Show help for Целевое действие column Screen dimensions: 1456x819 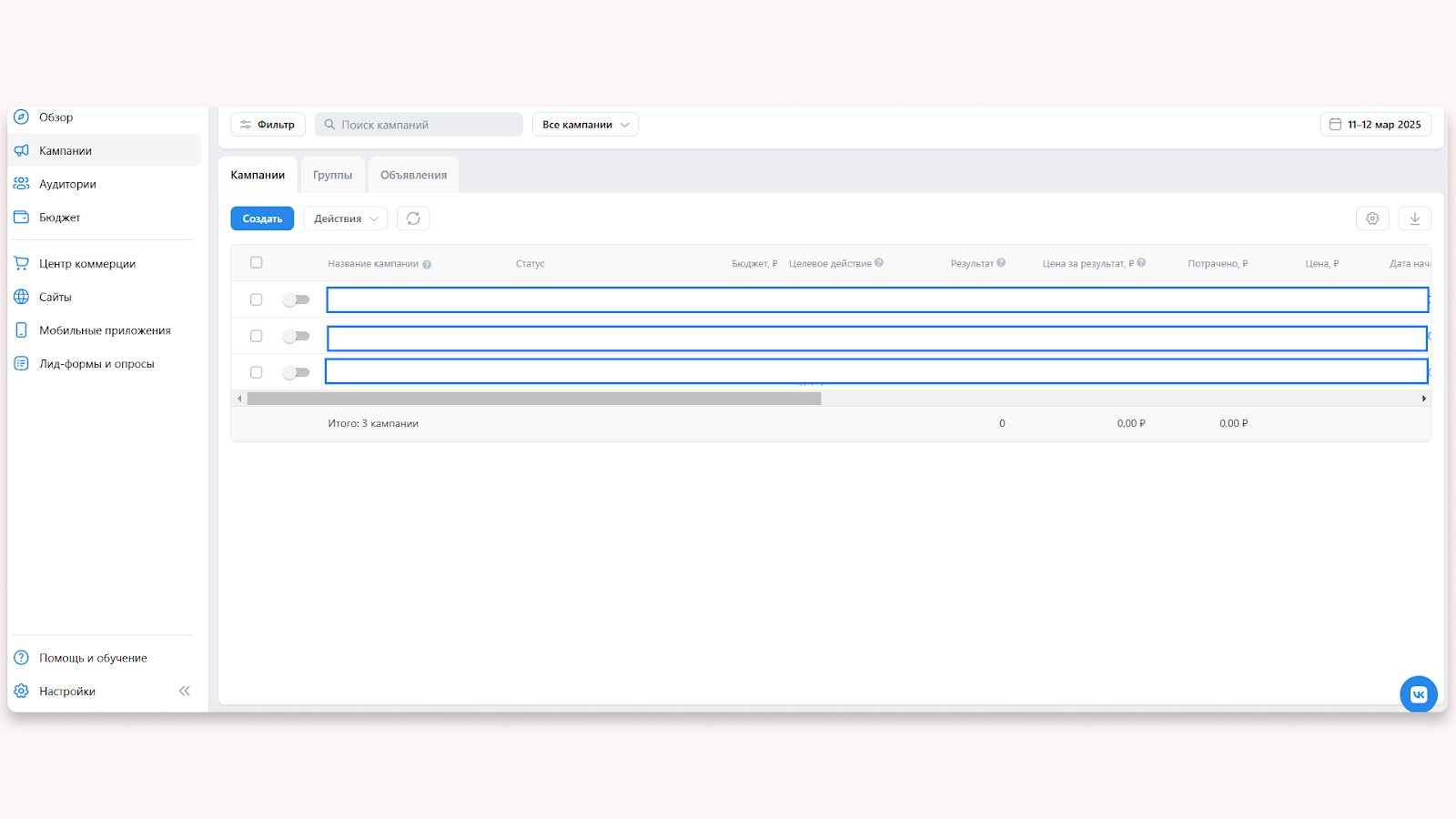click(x=879, y=263)
